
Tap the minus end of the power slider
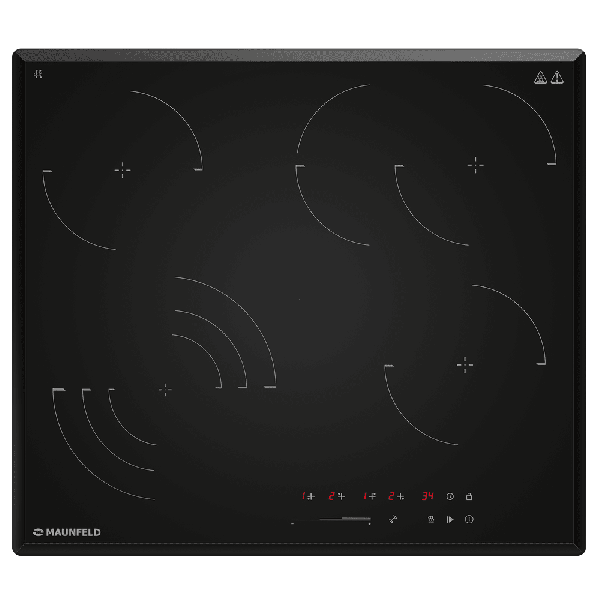(293, 523)
